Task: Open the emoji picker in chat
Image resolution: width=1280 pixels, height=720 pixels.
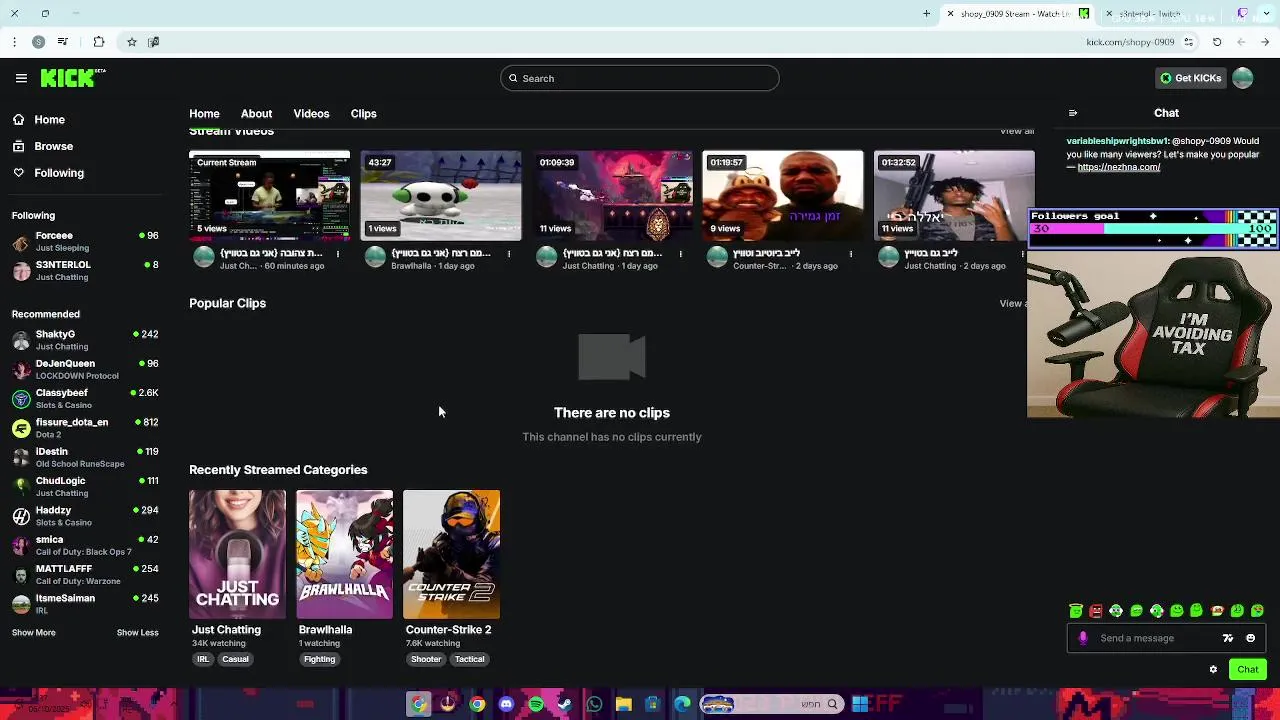Action: [x=1250, y=638]
